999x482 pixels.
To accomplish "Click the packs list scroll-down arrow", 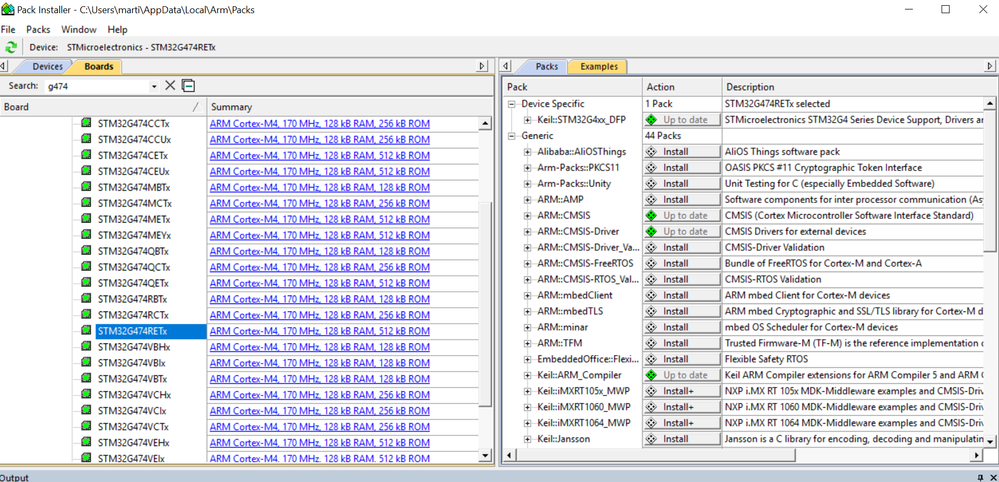I will point(990,441).
